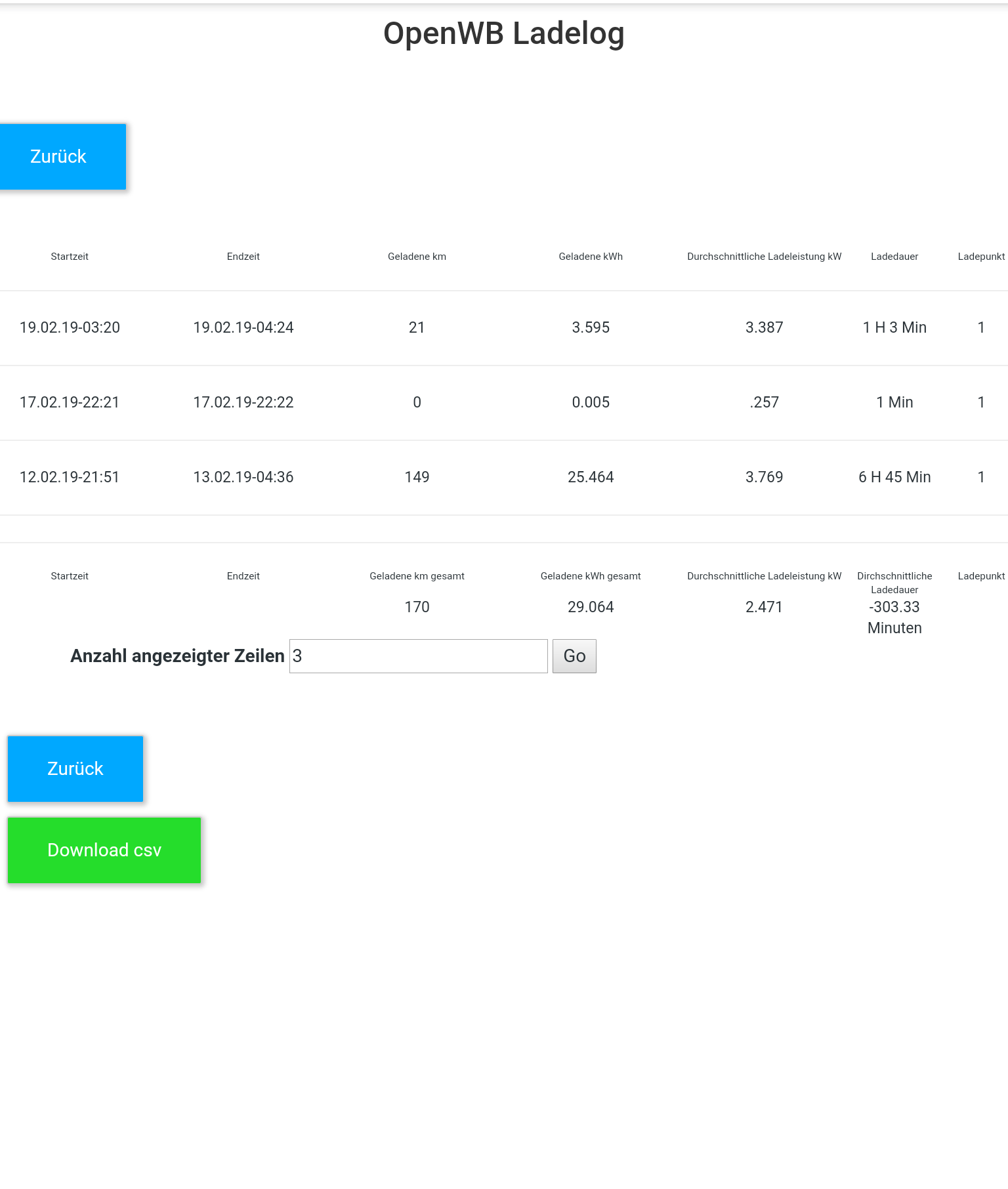Click the Dirchschnittliche Ladedauer header
1008x1189 pixels.
[x=894, y=583]
